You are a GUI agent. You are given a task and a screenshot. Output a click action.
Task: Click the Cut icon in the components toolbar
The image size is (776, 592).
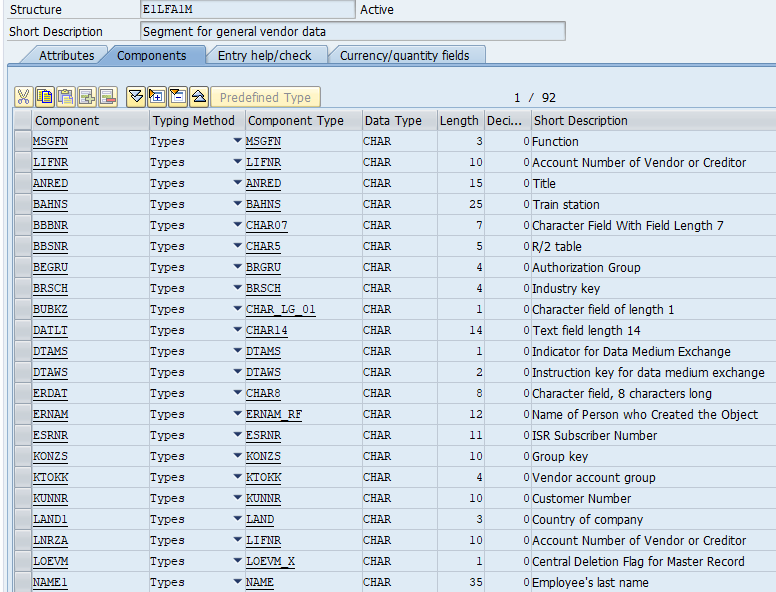(24, 97)
